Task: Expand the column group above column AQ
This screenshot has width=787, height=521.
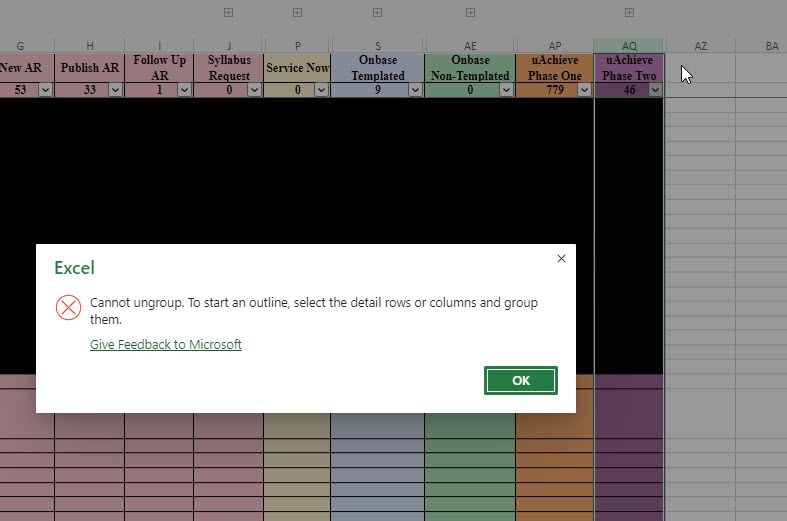Action: tap(629, 13)
